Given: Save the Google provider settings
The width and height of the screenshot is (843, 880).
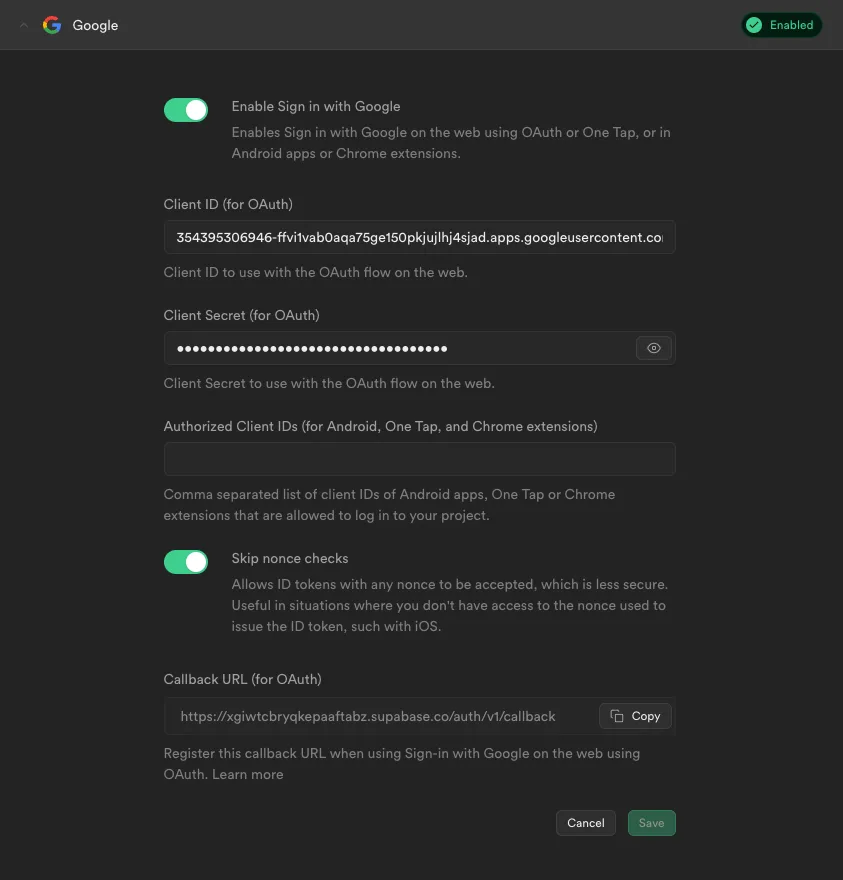Looking at the screenshot, I should click(652, 823).
